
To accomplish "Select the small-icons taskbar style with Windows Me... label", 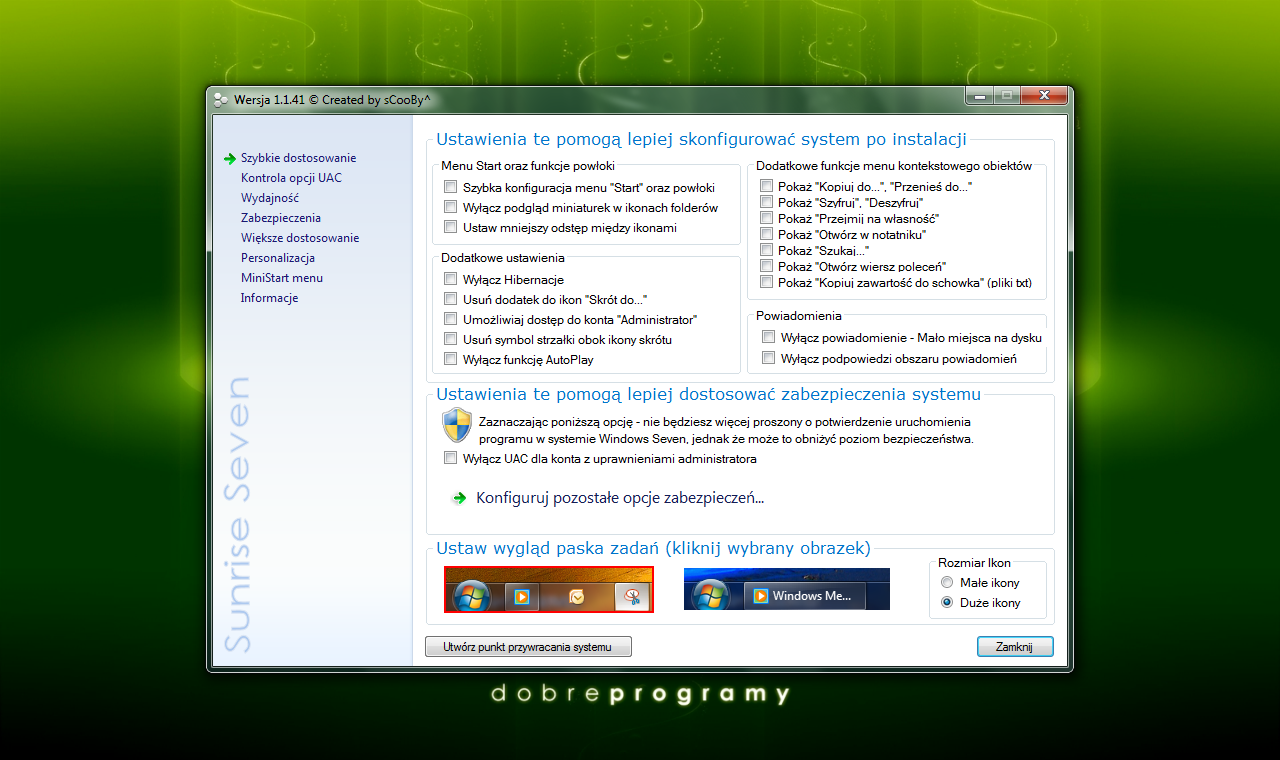I will coord(786,589).
